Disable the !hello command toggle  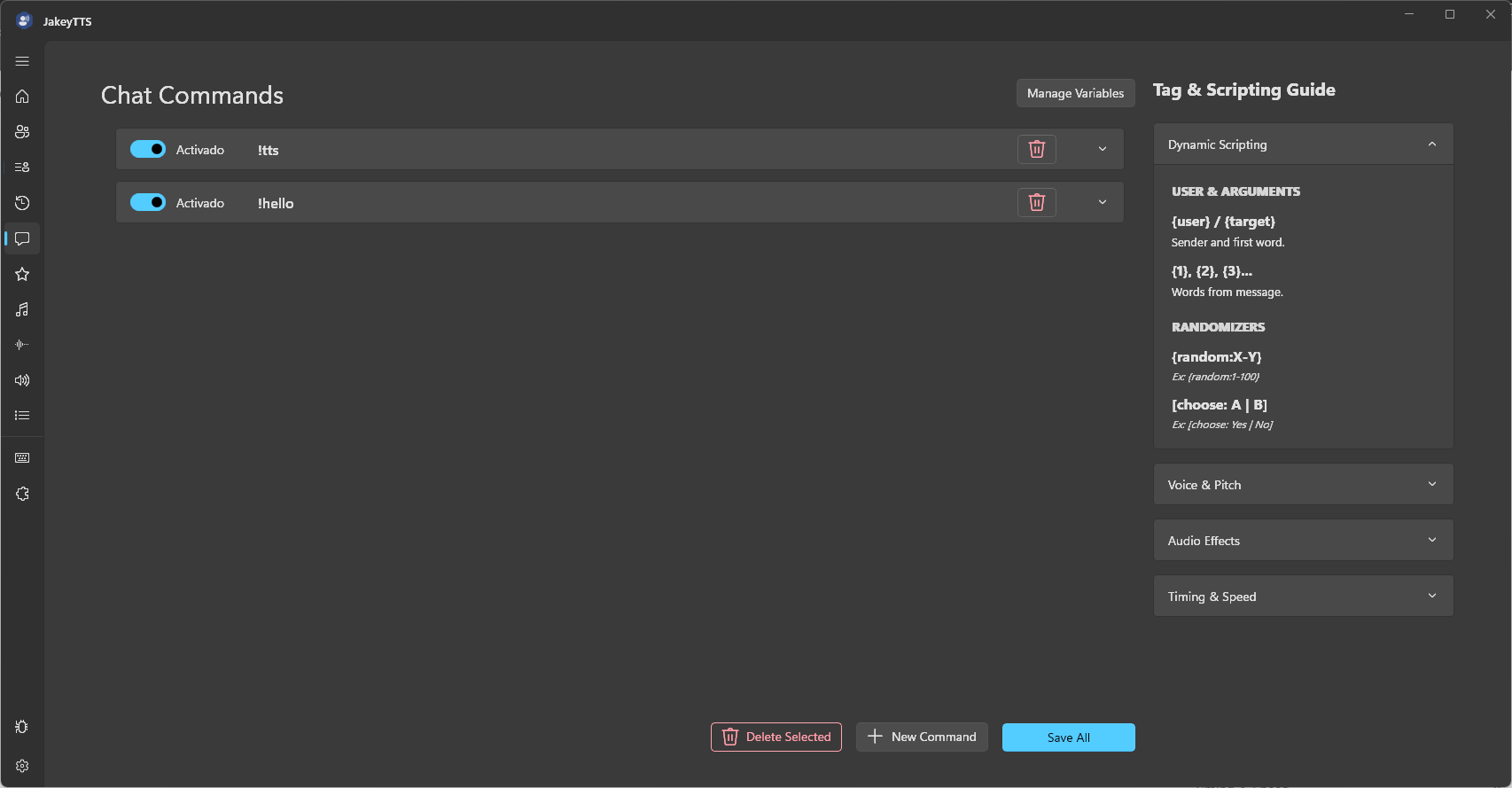tap(148, 202)
